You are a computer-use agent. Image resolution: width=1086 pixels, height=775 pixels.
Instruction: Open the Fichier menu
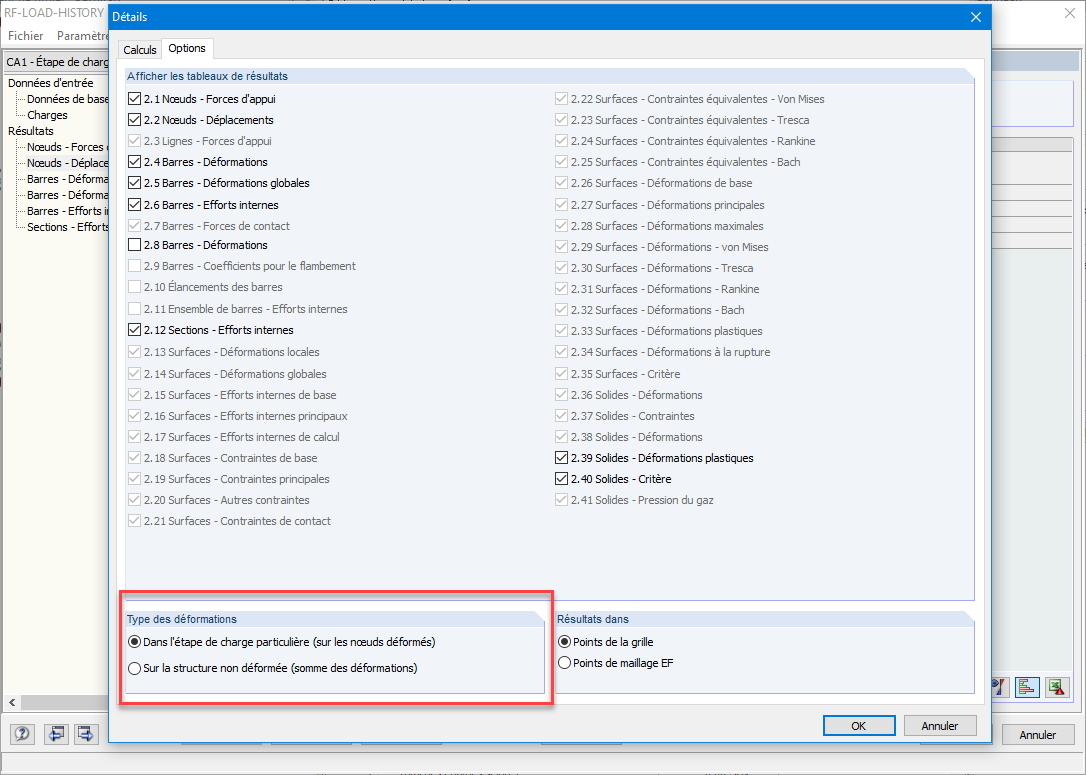[26, 35]
